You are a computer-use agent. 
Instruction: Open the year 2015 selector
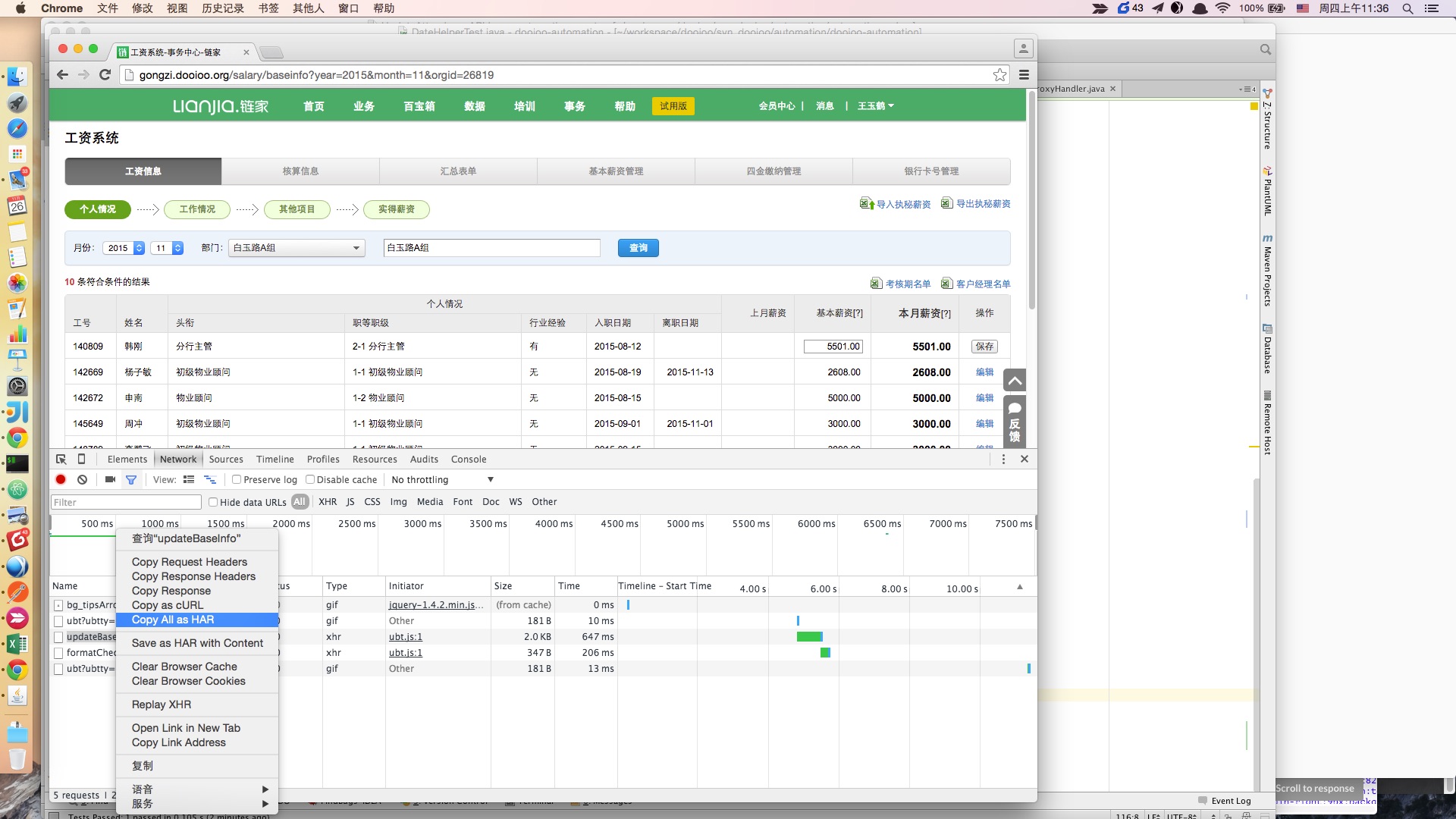point(124,248)
